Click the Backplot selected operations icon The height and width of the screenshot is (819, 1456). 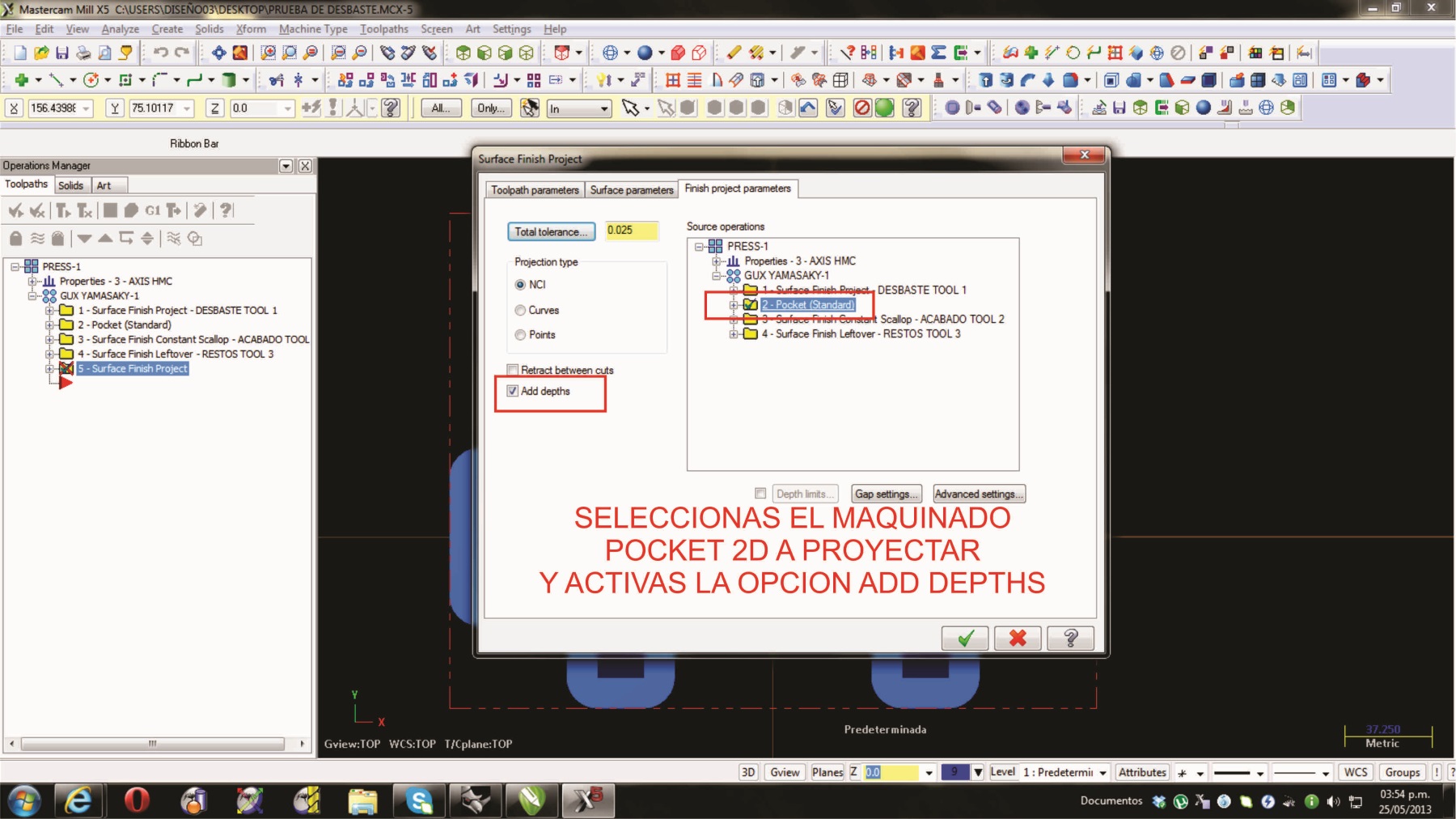(110, 210)
